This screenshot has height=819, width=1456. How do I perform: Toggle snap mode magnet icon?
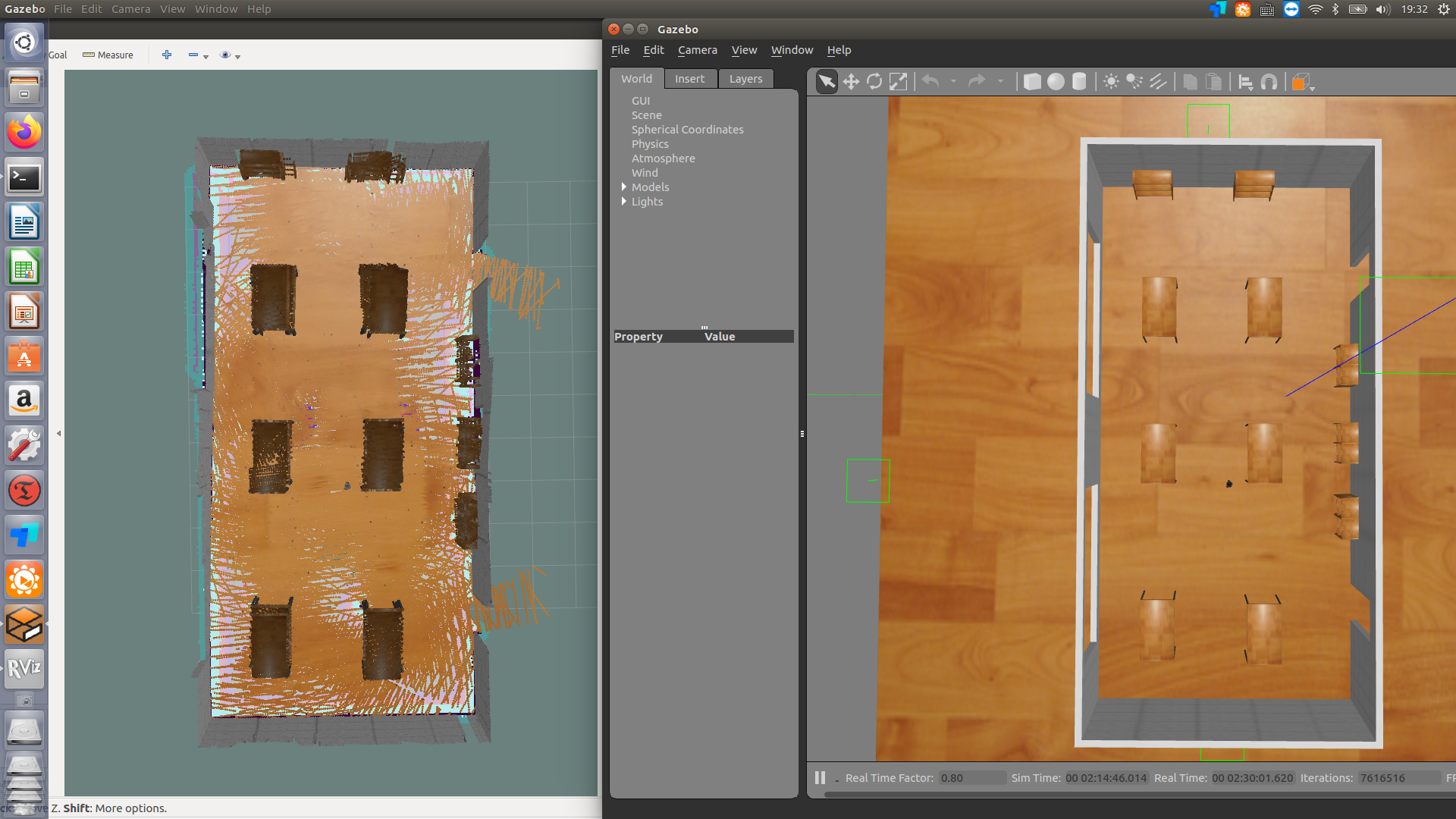pos(1269,82)
